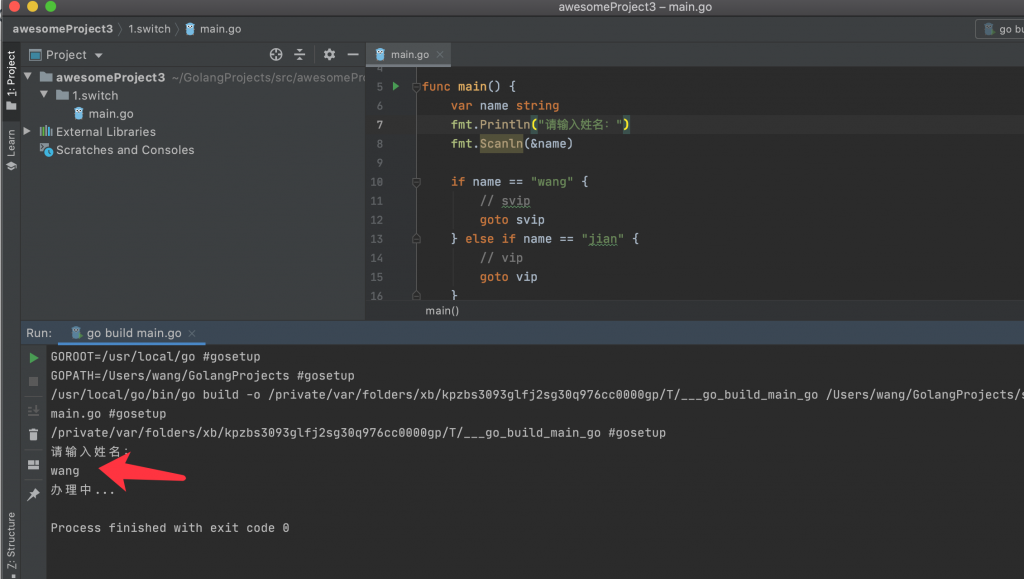Click the goto vip statement

tap(509, 277)
